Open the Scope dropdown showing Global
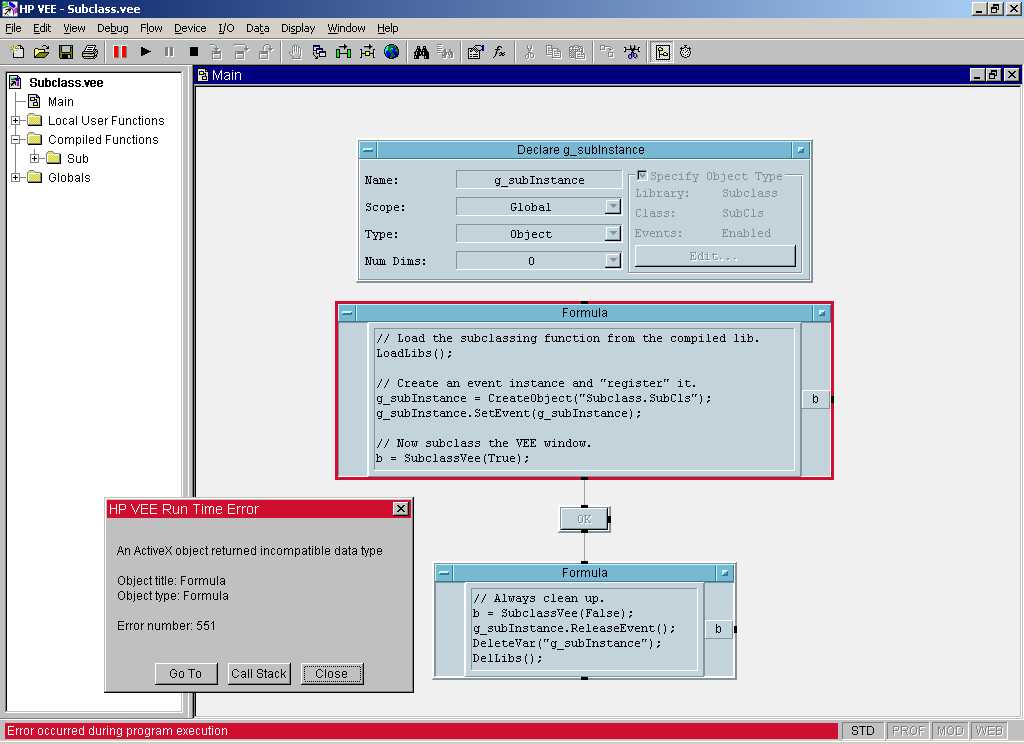 613,207
